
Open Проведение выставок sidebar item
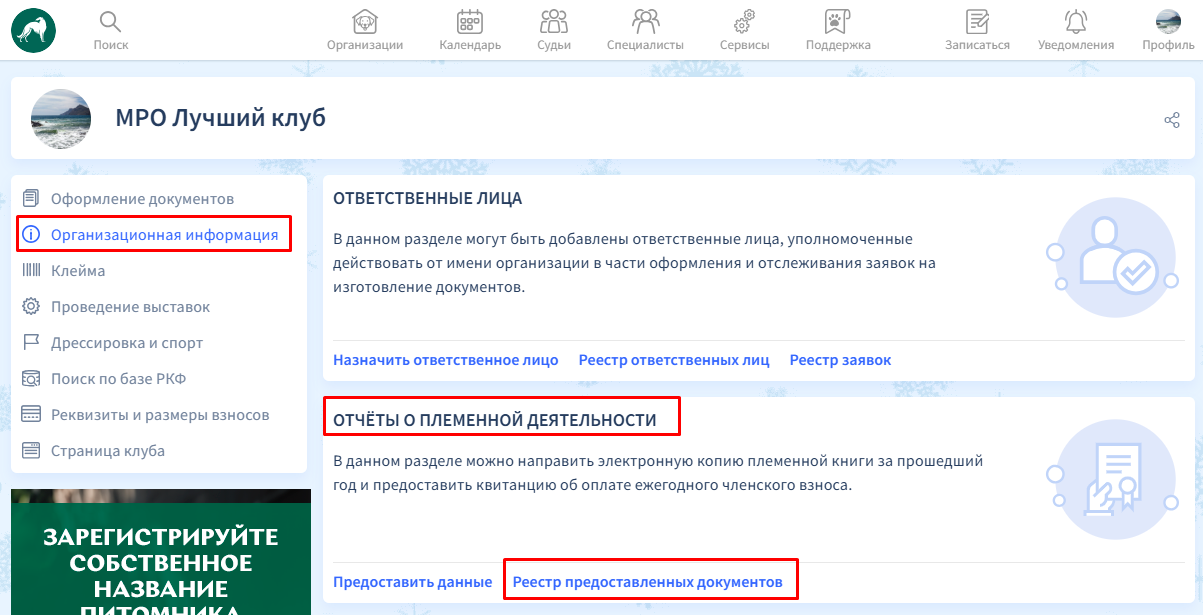pos(130,307)
